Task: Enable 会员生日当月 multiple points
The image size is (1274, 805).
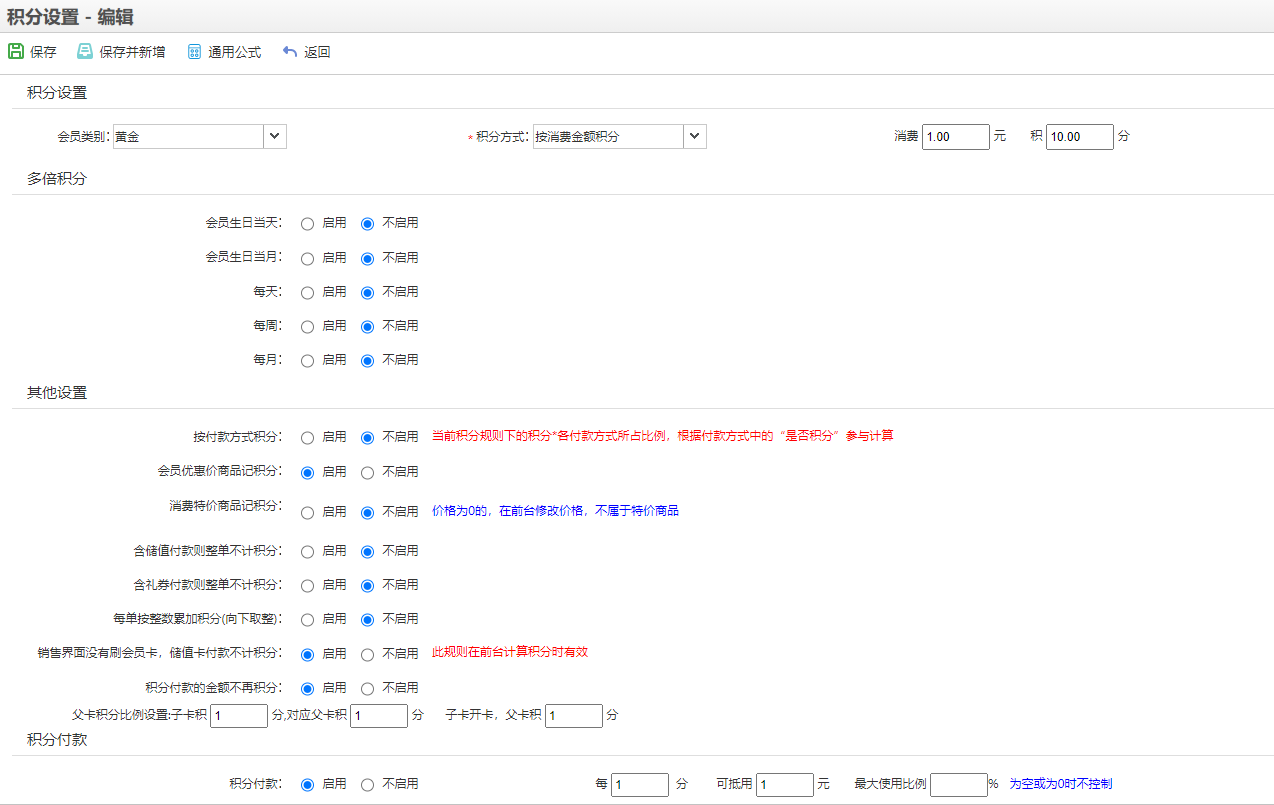Action: pos(308,258)
